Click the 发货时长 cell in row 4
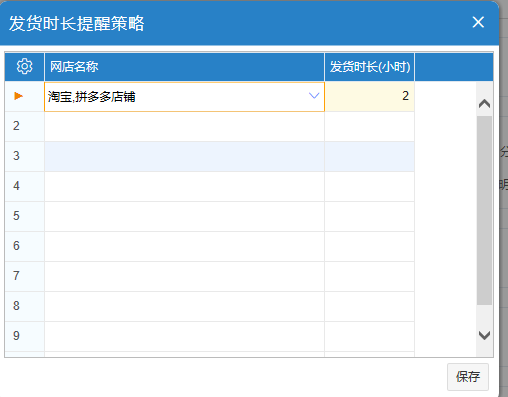Screen dimensions: 508x397 point(369,186)
